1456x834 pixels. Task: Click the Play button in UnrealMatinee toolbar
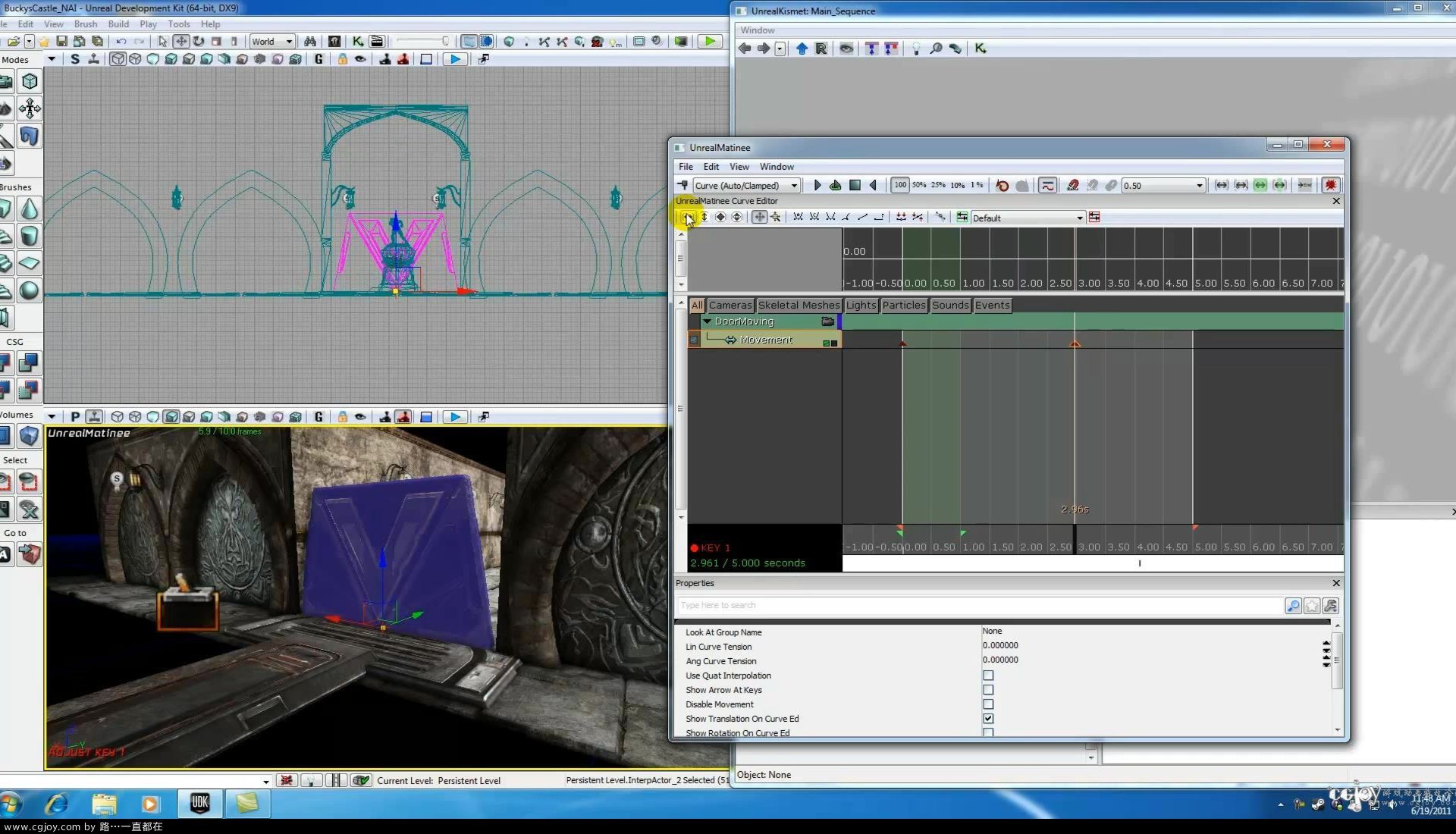click(816, 185)
